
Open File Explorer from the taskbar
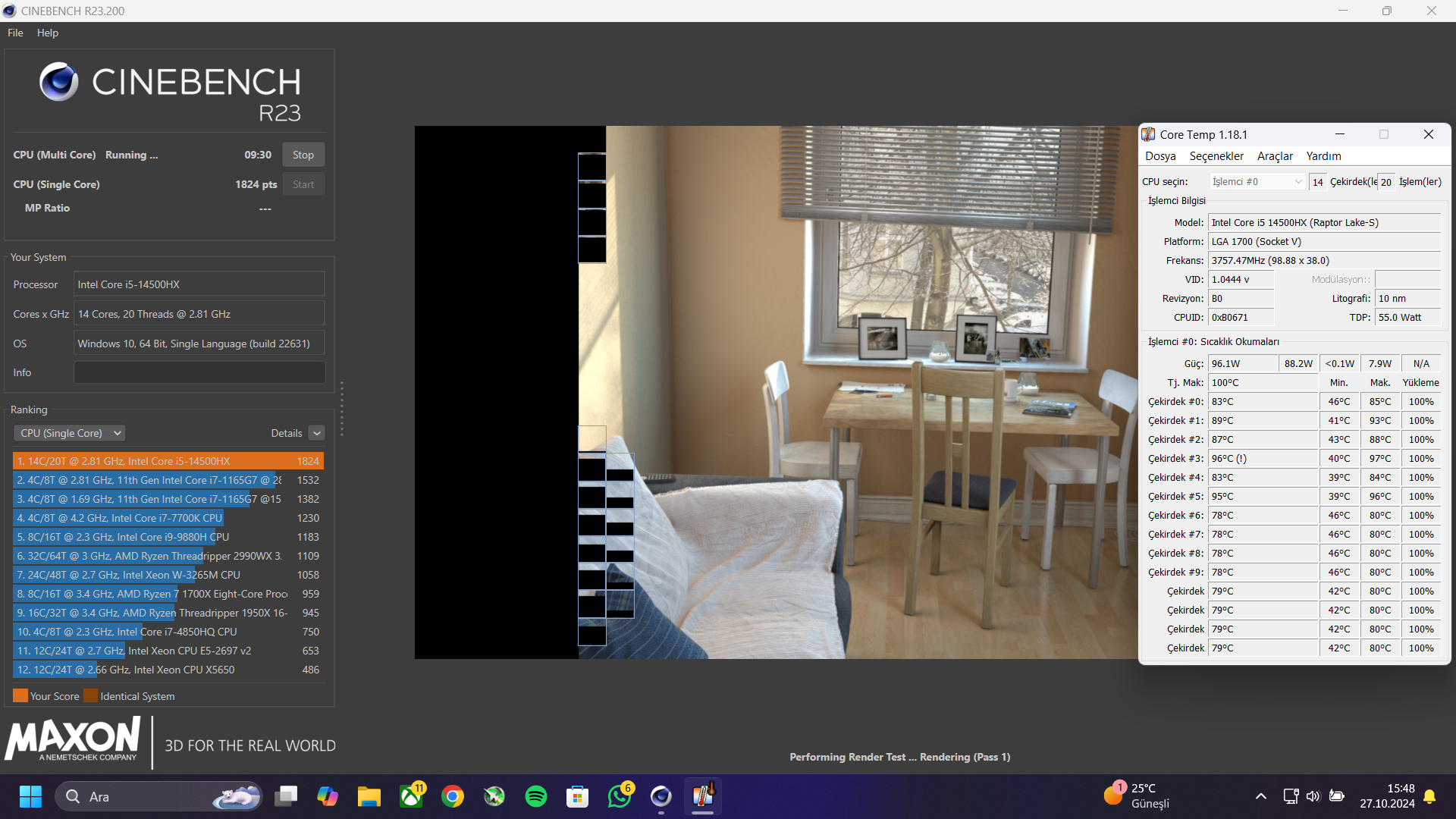pyautogui.click(x=369, y=796)
